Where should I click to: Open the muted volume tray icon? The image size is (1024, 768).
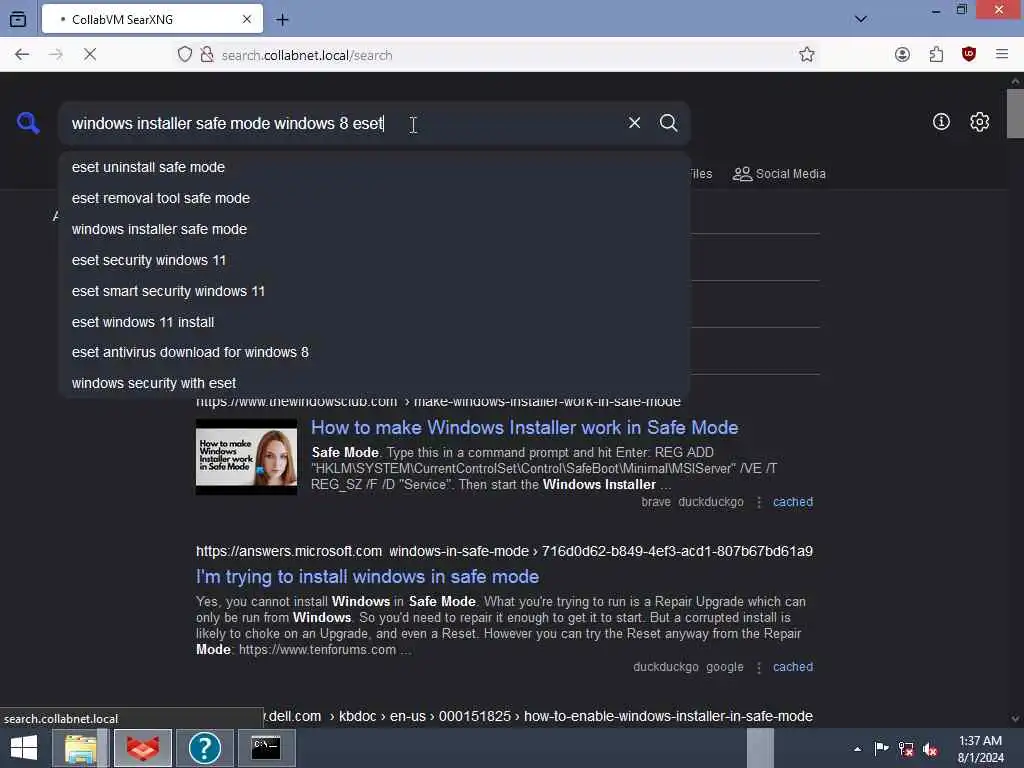[930, 749]
